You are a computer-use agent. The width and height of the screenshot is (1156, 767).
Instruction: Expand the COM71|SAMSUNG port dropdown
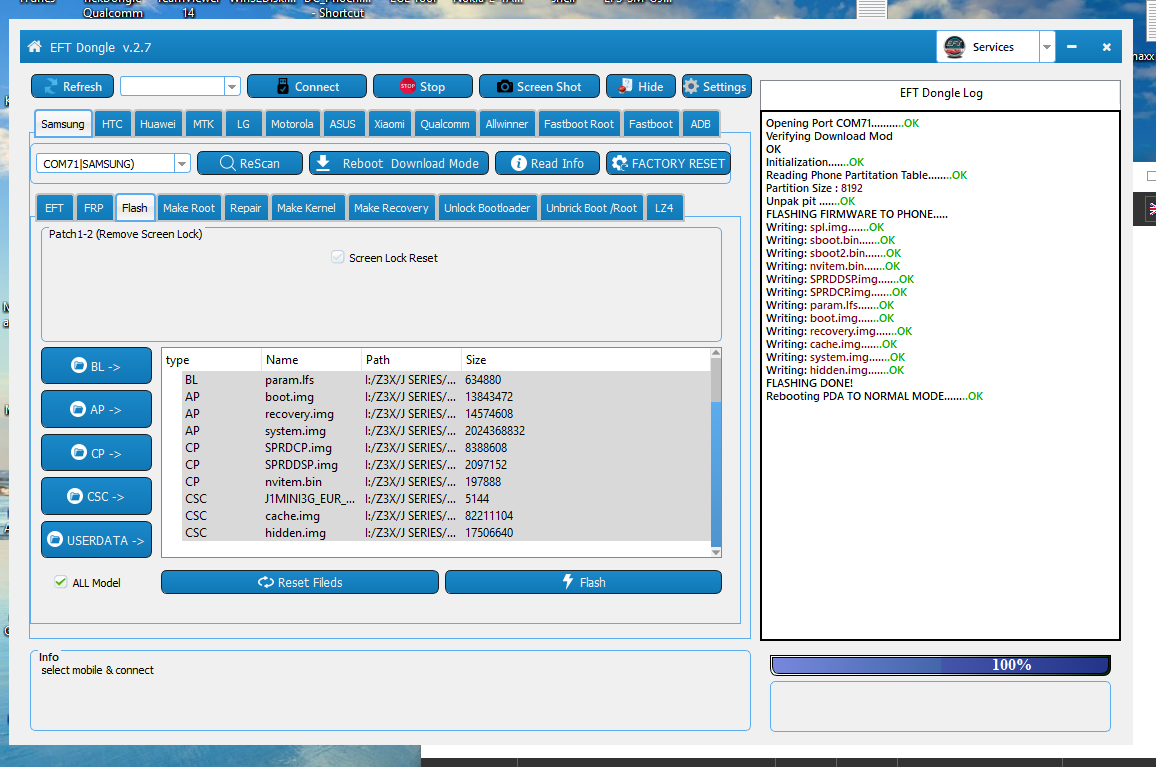click(x=182, y=164)
